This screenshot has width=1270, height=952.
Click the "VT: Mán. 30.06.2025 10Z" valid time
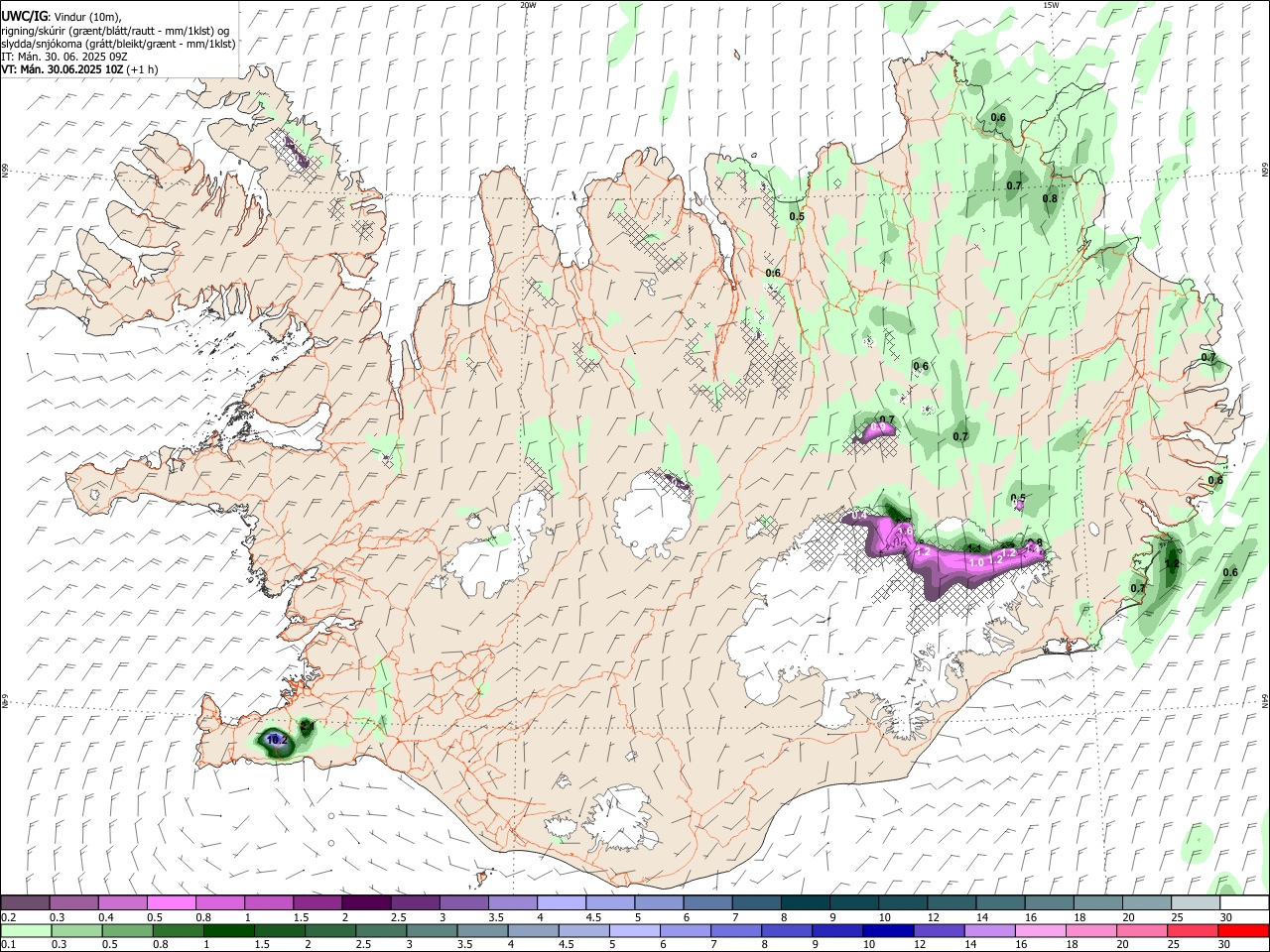tap(62, 69)
